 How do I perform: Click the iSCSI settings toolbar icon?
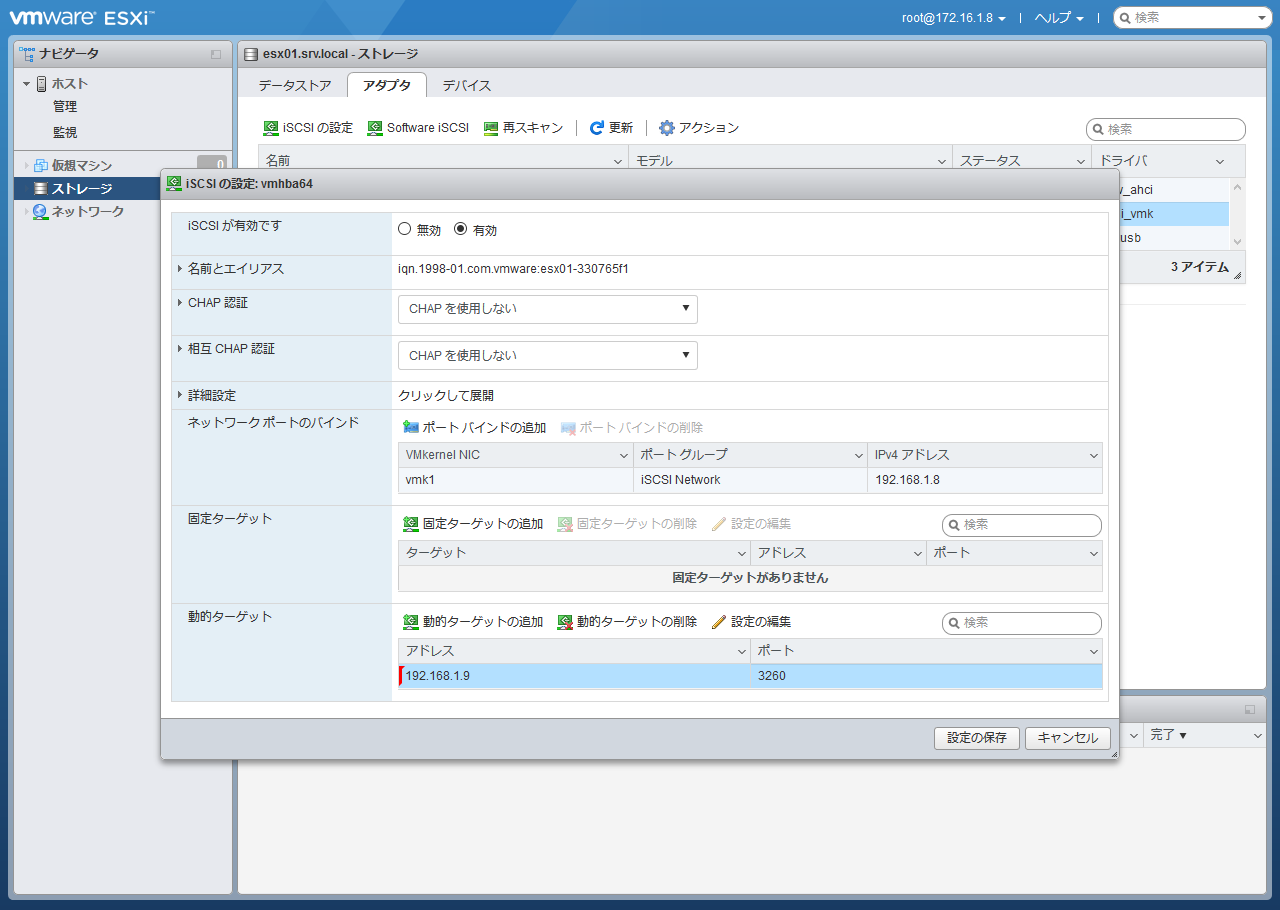[271, 128]
